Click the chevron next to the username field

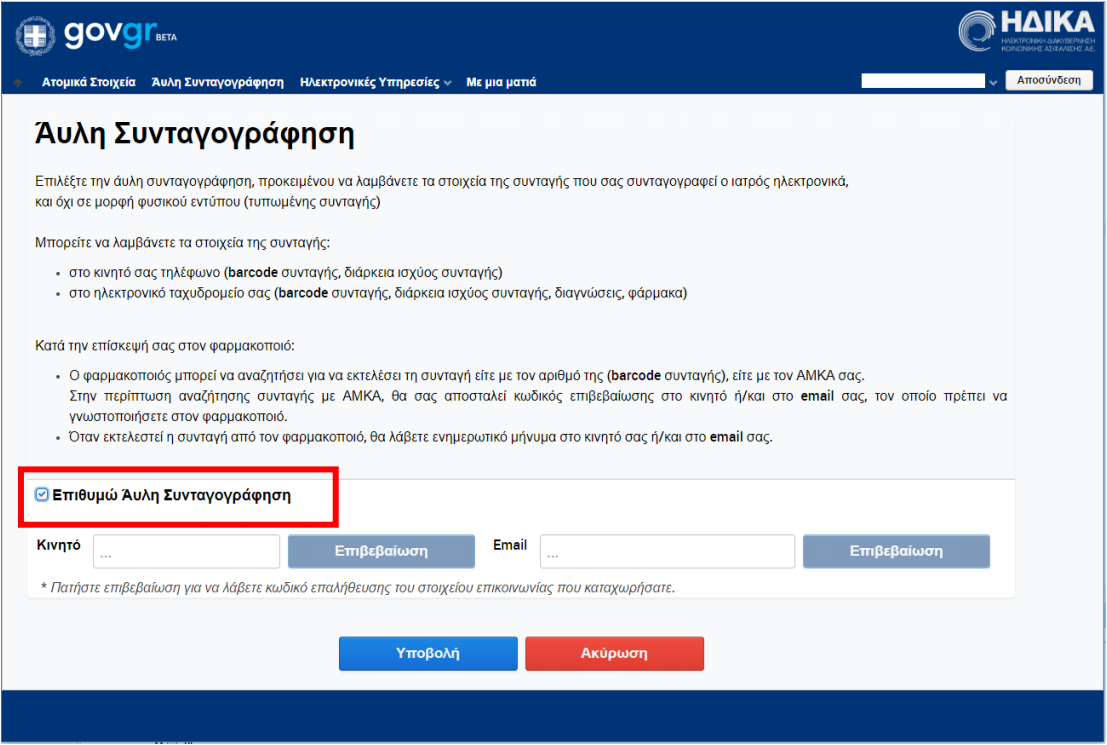(993, 83)
